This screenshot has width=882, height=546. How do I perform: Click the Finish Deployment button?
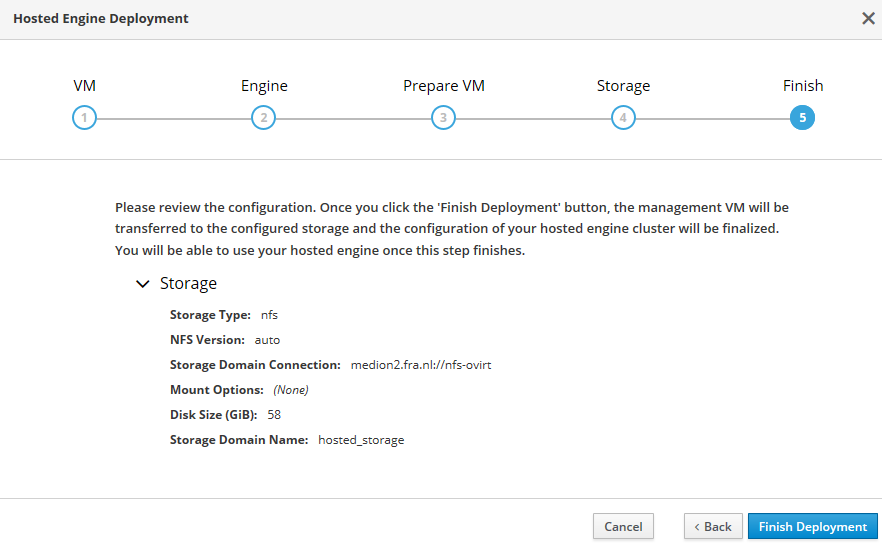[x=812, y=526]
